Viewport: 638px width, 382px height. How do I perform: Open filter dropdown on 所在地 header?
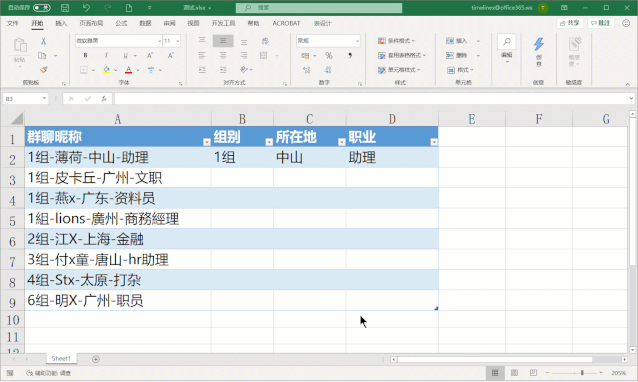pos(342,142)
